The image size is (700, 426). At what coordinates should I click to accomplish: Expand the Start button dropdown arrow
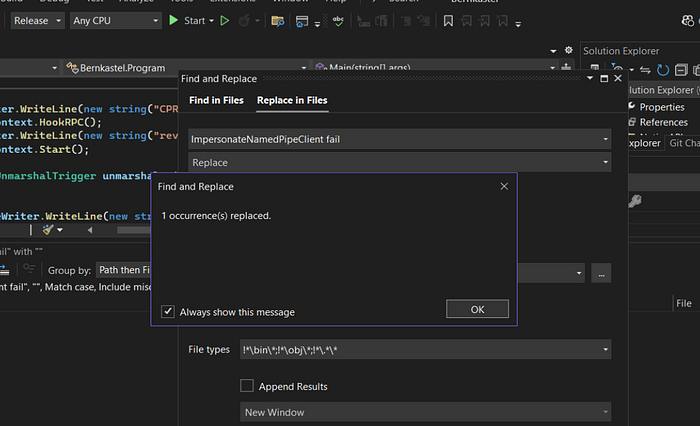[x=212, y=21]
